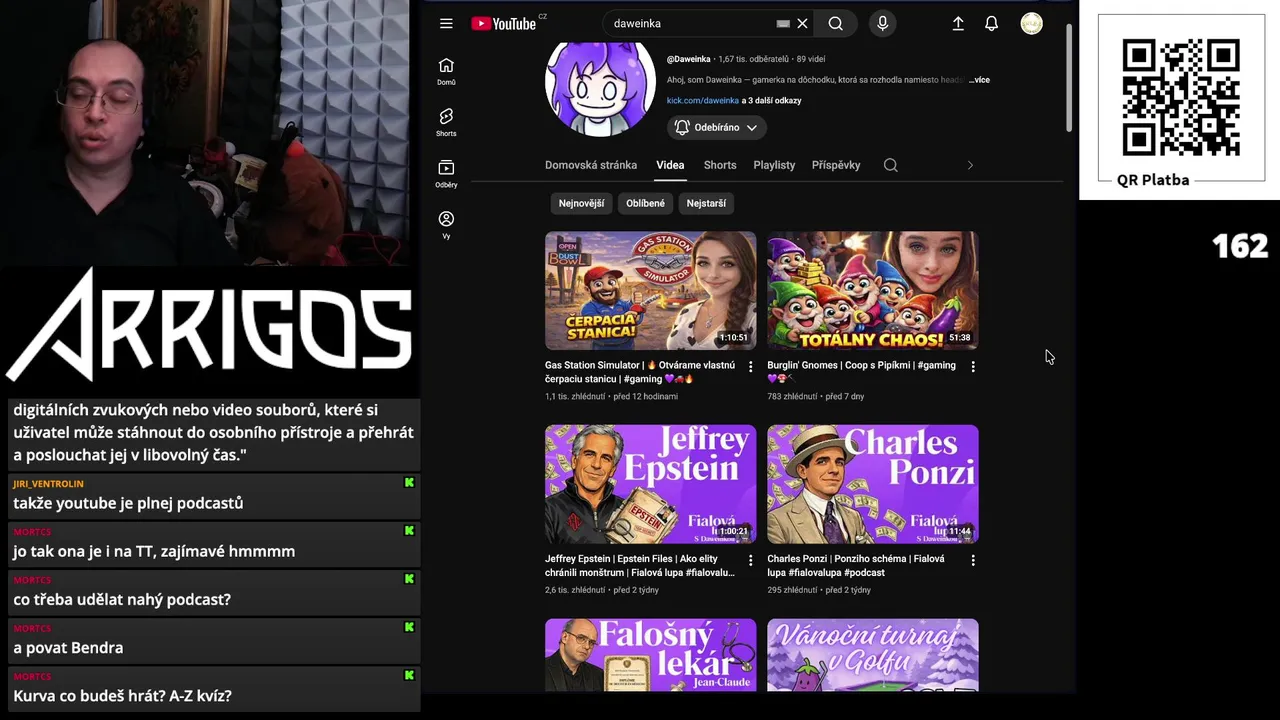
Task: Open the notifications bell in the header
Action: point(991,24)
